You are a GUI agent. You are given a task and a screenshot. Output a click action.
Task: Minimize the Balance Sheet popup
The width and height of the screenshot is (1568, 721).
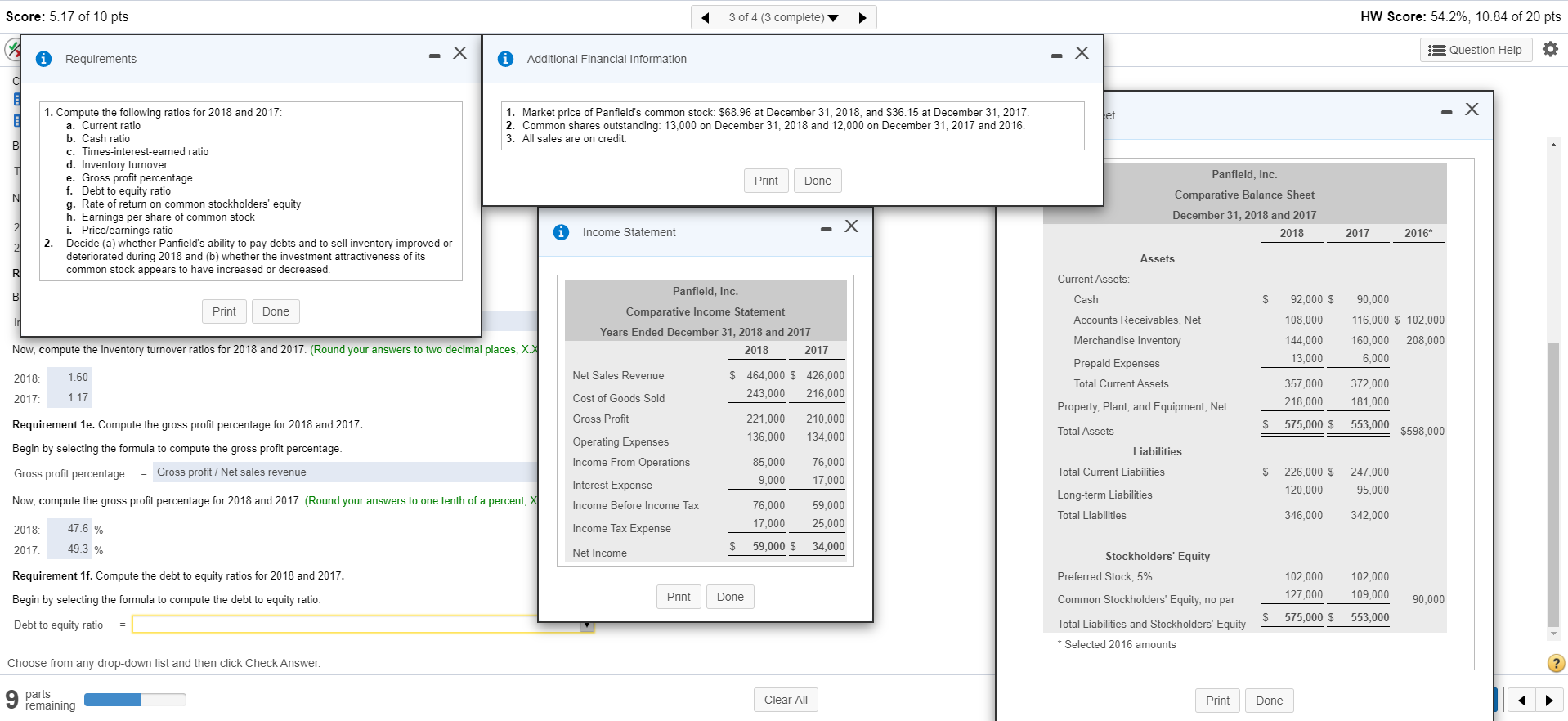tap(1446, 112)
